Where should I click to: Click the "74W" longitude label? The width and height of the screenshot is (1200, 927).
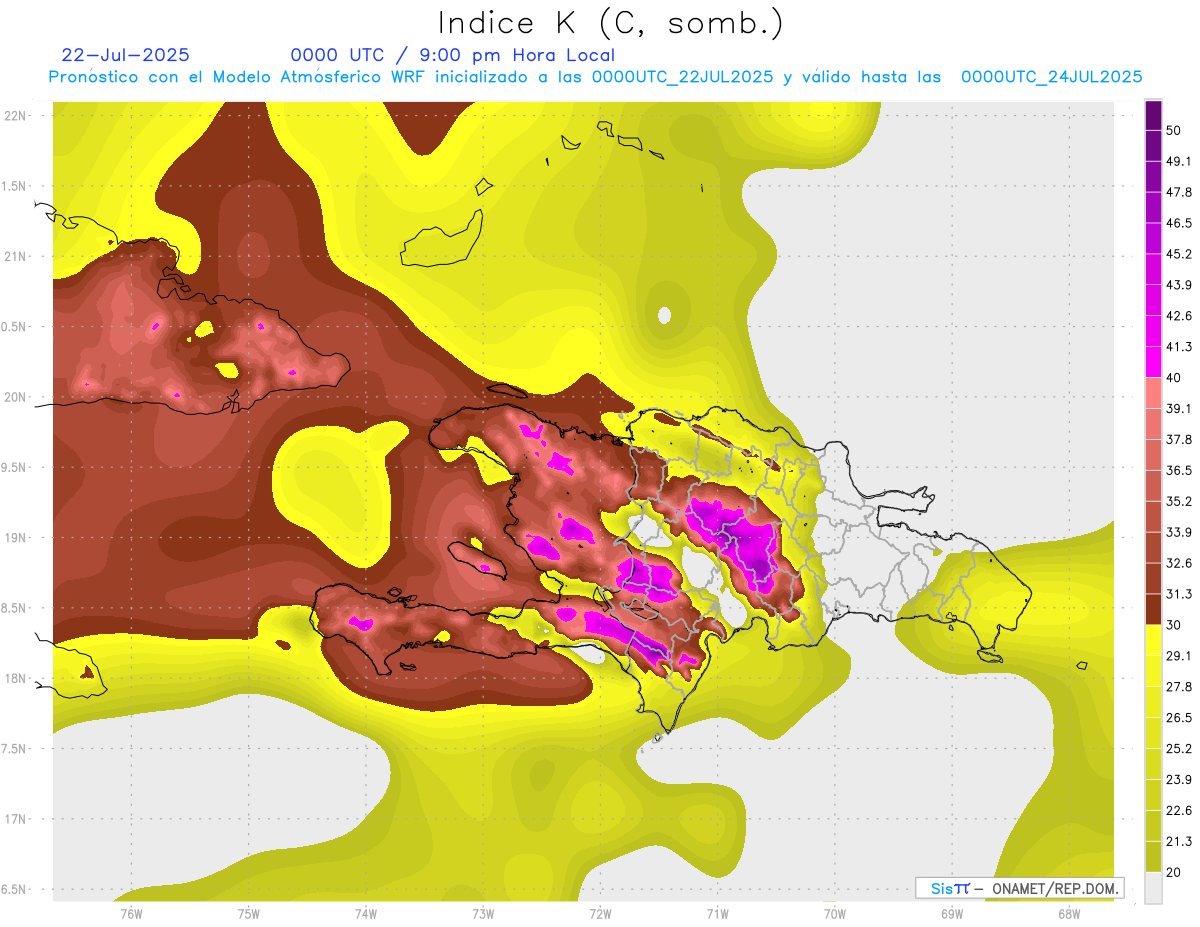366,913
